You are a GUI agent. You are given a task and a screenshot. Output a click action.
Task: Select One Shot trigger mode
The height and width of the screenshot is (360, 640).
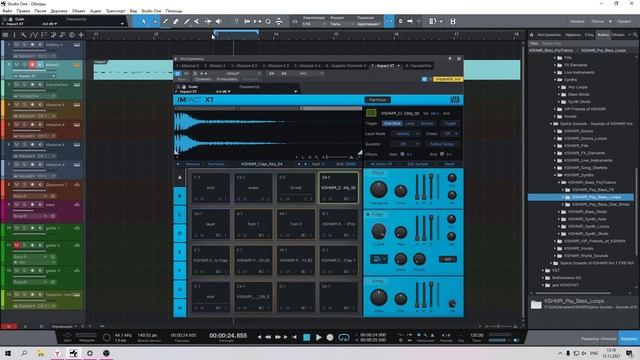tap(392, 123)
